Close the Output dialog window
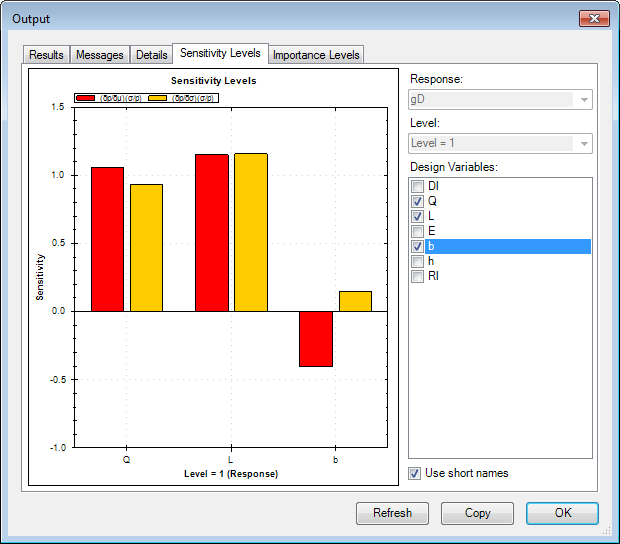The image size is (620, 544). pyautogui.click(x=594, y=19)
